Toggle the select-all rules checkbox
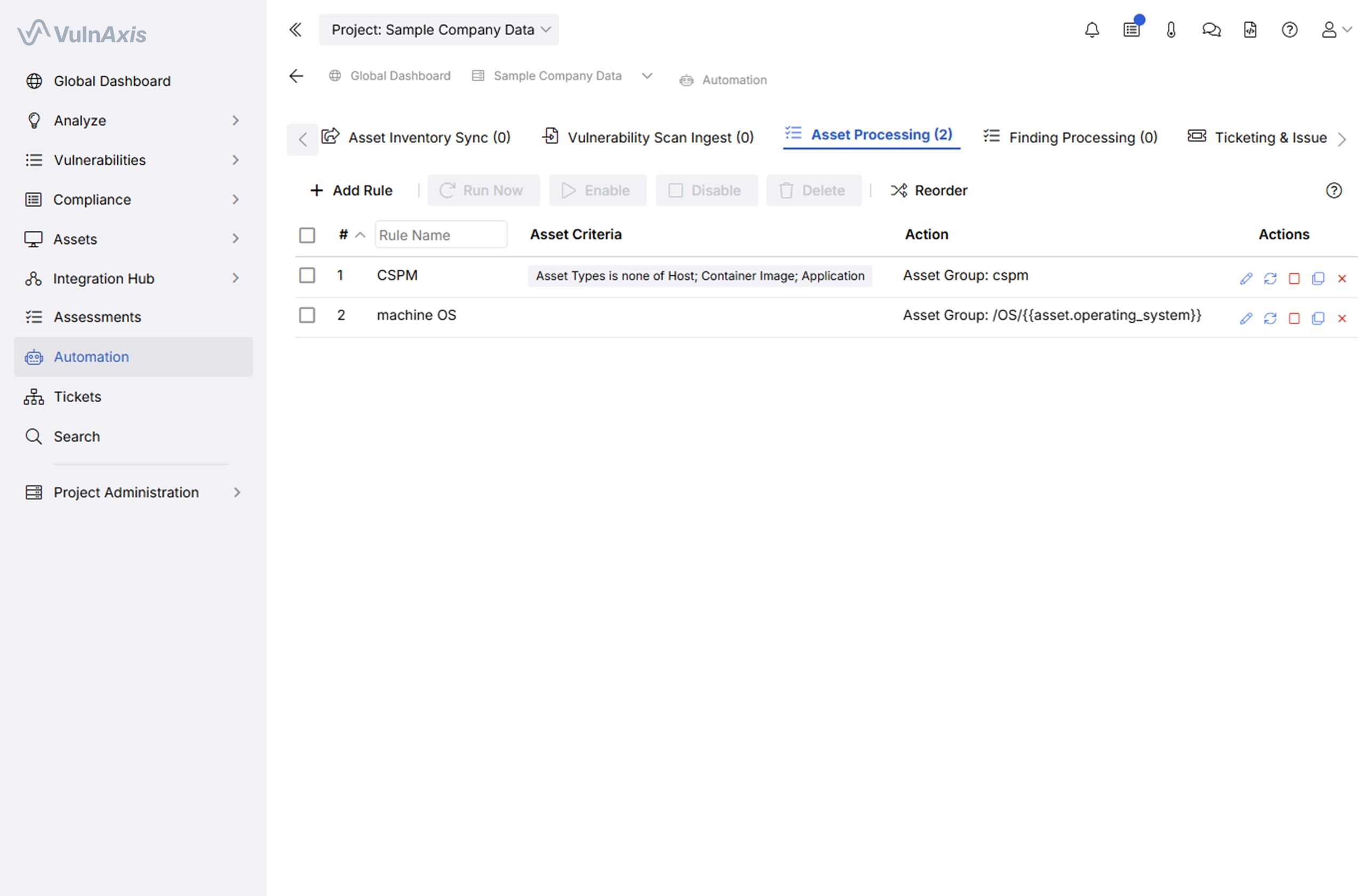1371x896 pixels. 307,235
